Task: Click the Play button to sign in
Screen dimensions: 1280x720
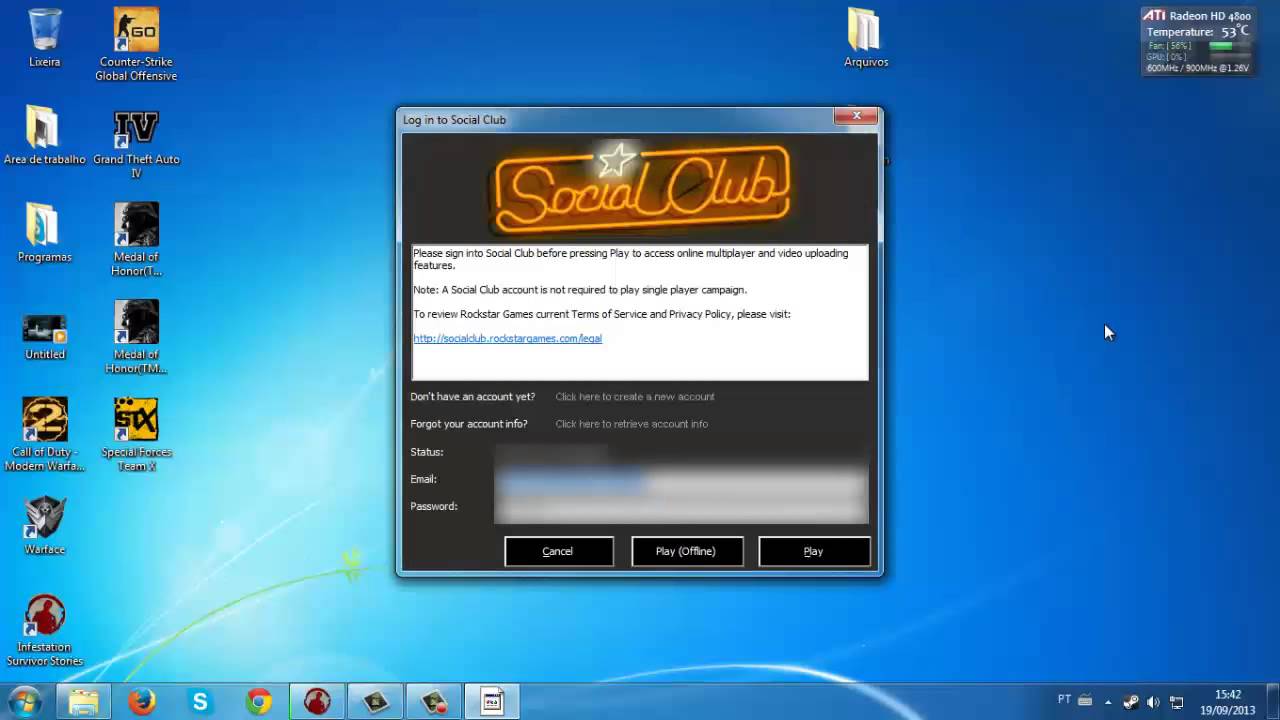Action: click(x=814, y=551)
